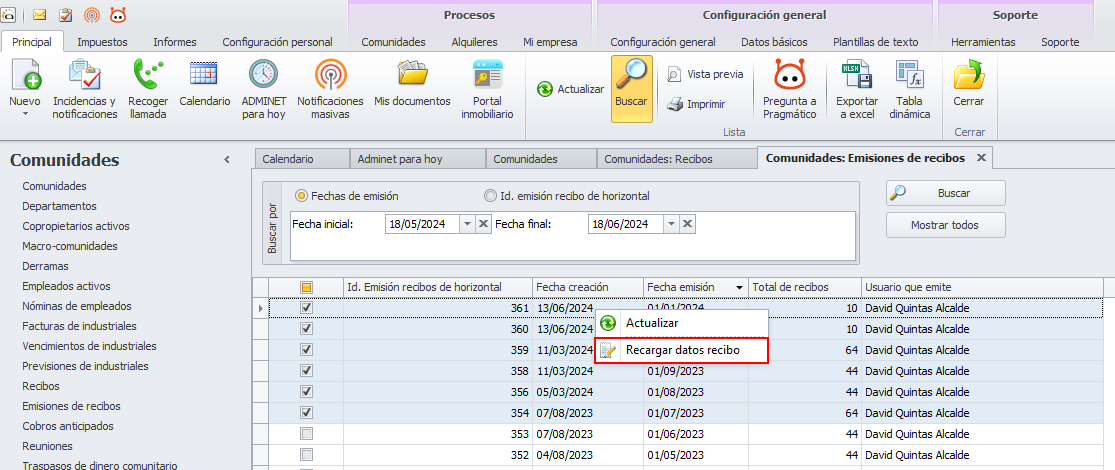Viewport: 1115px width, 470px height.
Task: Open Fecha inicial date dropdown
Action: tap(467, 224)
